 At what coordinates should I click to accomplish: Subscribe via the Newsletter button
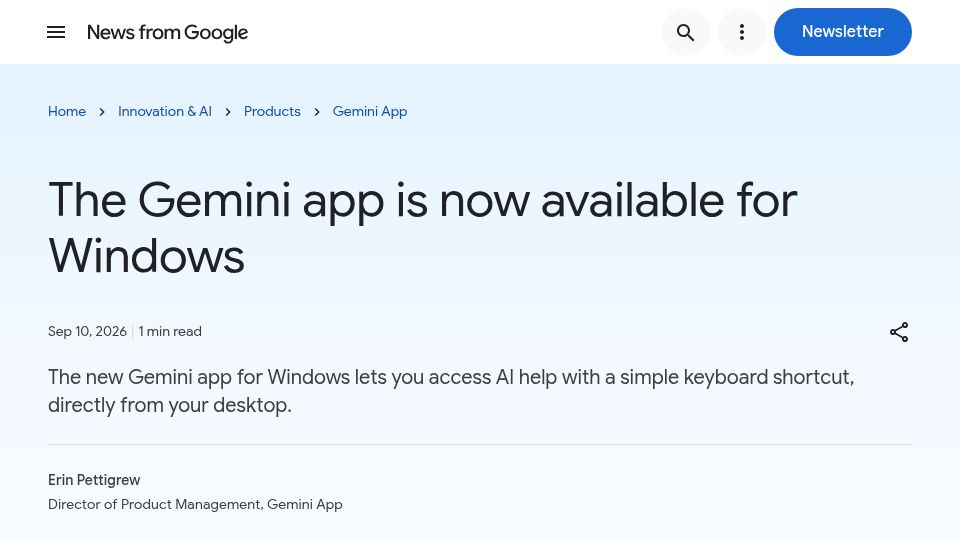(x=842, y=32)
